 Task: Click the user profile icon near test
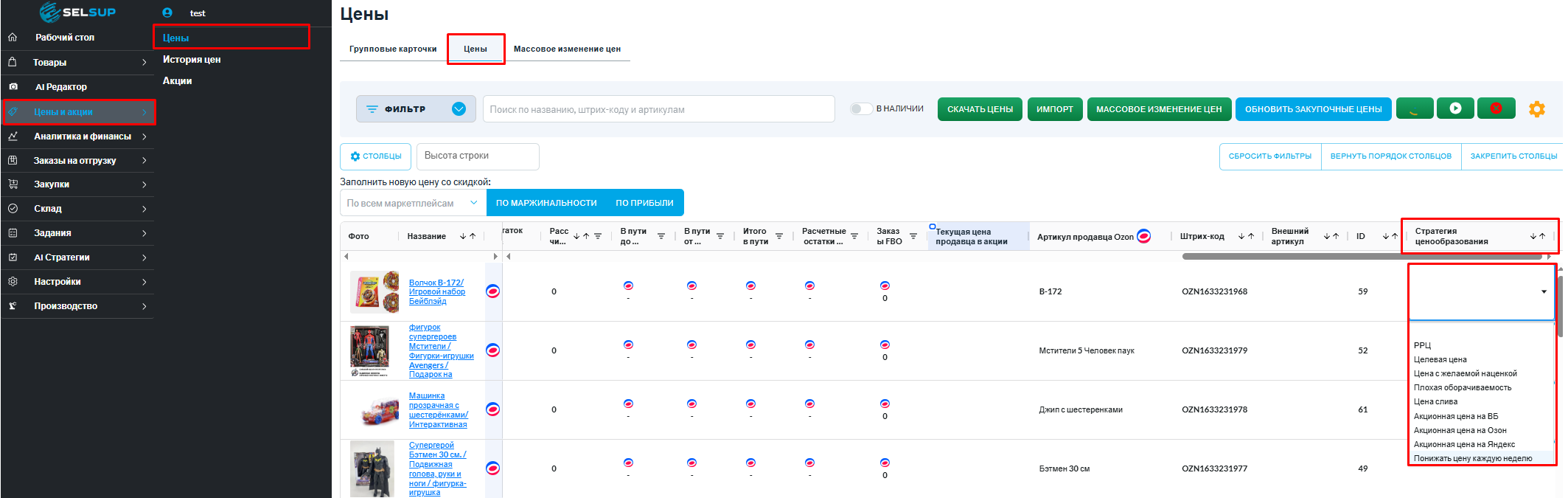tap(167, 13)
